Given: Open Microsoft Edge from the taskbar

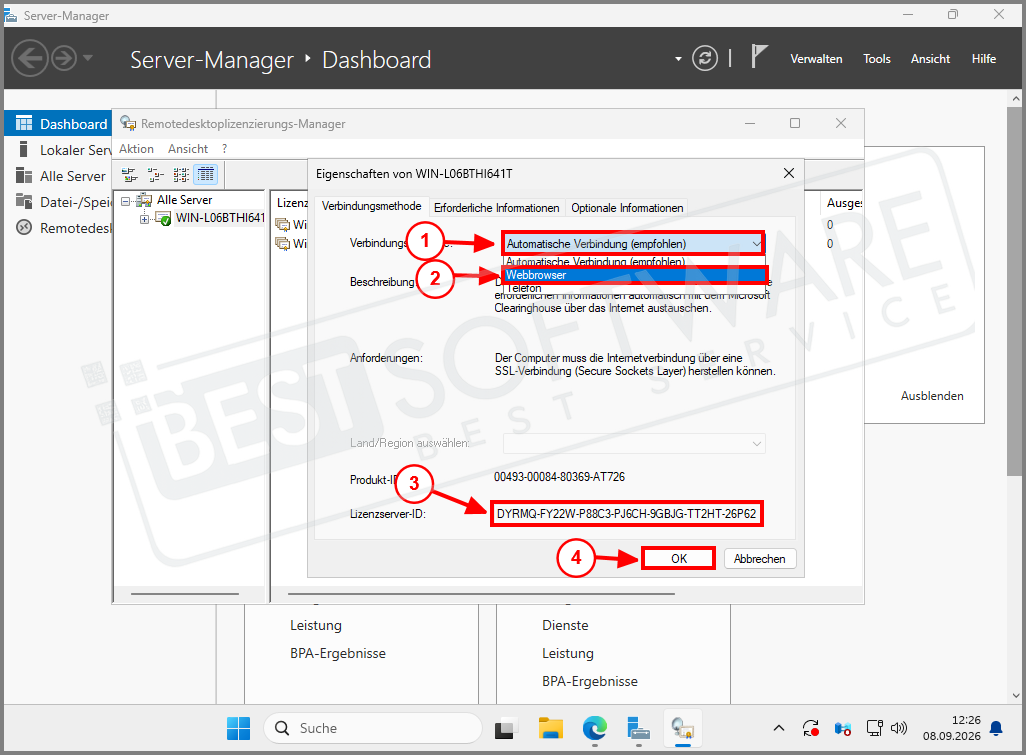Looking at the screenshot, I should (x=595, y=728).
